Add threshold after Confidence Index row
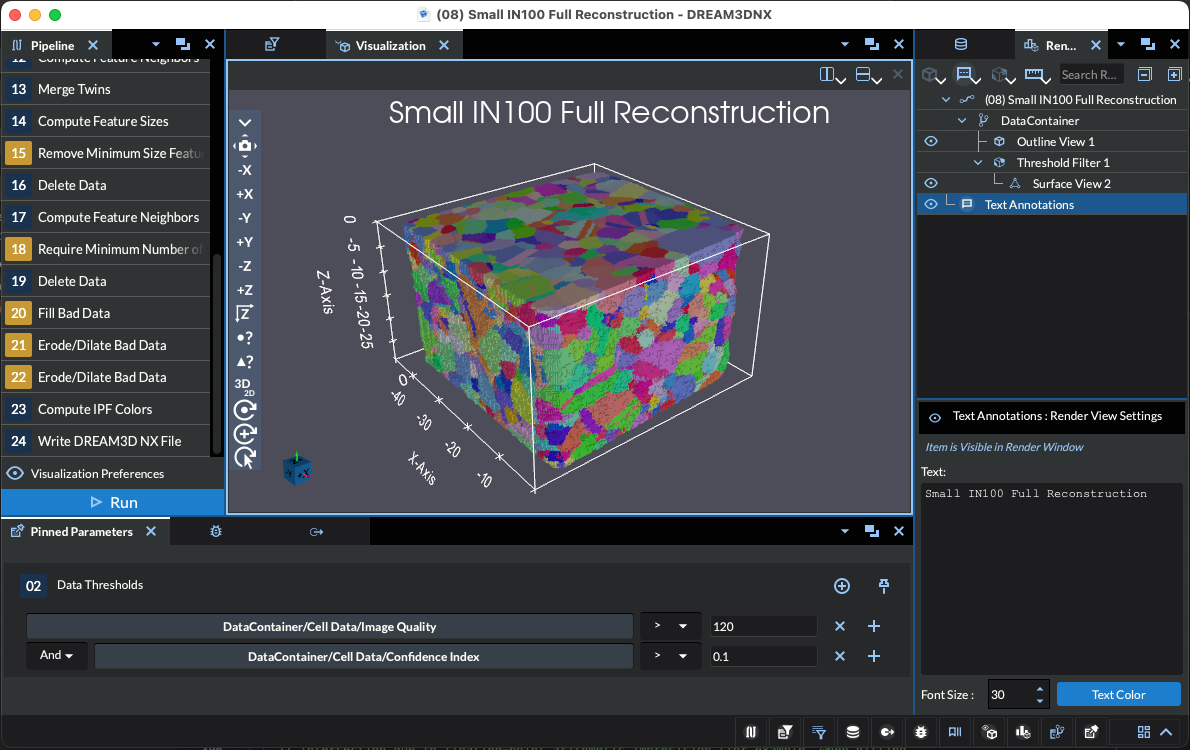 click(x=874, y=656)
